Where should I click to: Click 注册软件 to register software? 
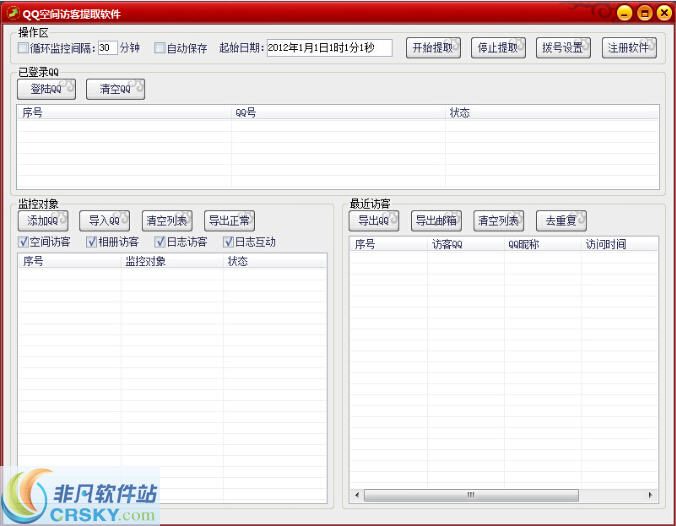(629, 48)
